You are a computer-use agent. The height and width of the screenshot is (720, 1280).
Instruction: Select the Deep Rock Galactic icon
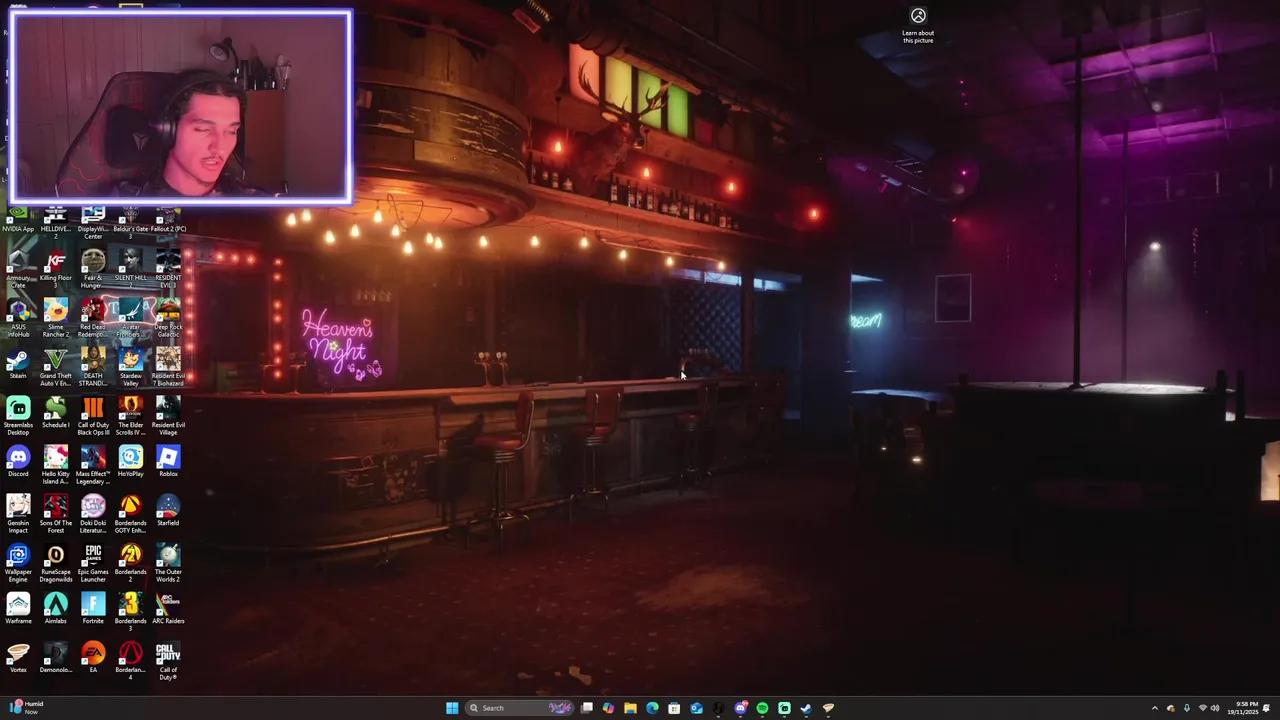[x=168, y=319]
